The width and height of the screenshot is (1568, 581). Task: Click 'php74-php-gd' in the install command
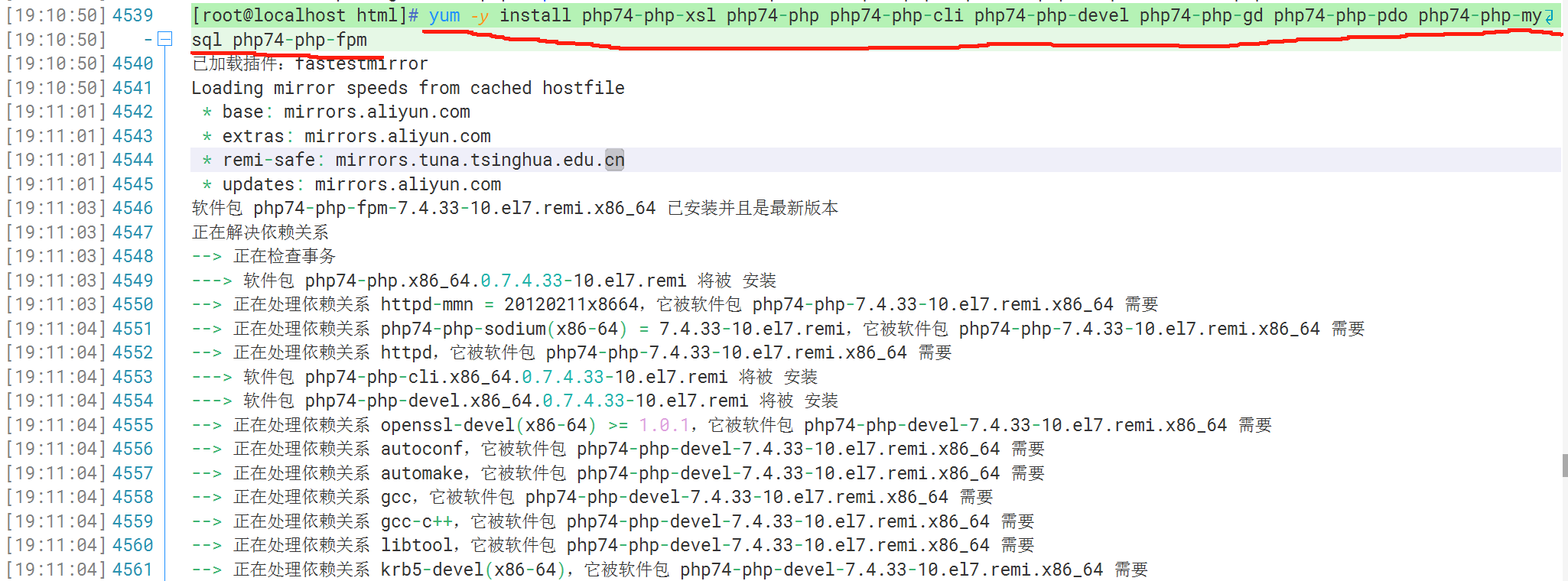click(1202, 15)
